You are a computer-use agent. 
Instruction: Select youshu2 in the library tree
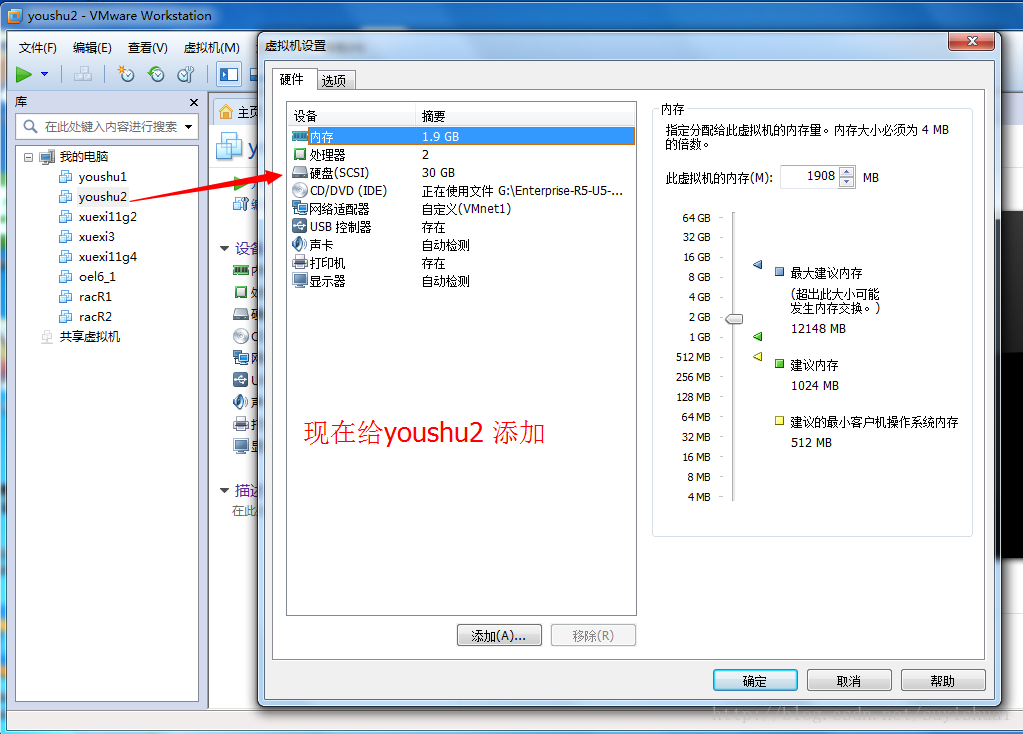pos(102,196)
